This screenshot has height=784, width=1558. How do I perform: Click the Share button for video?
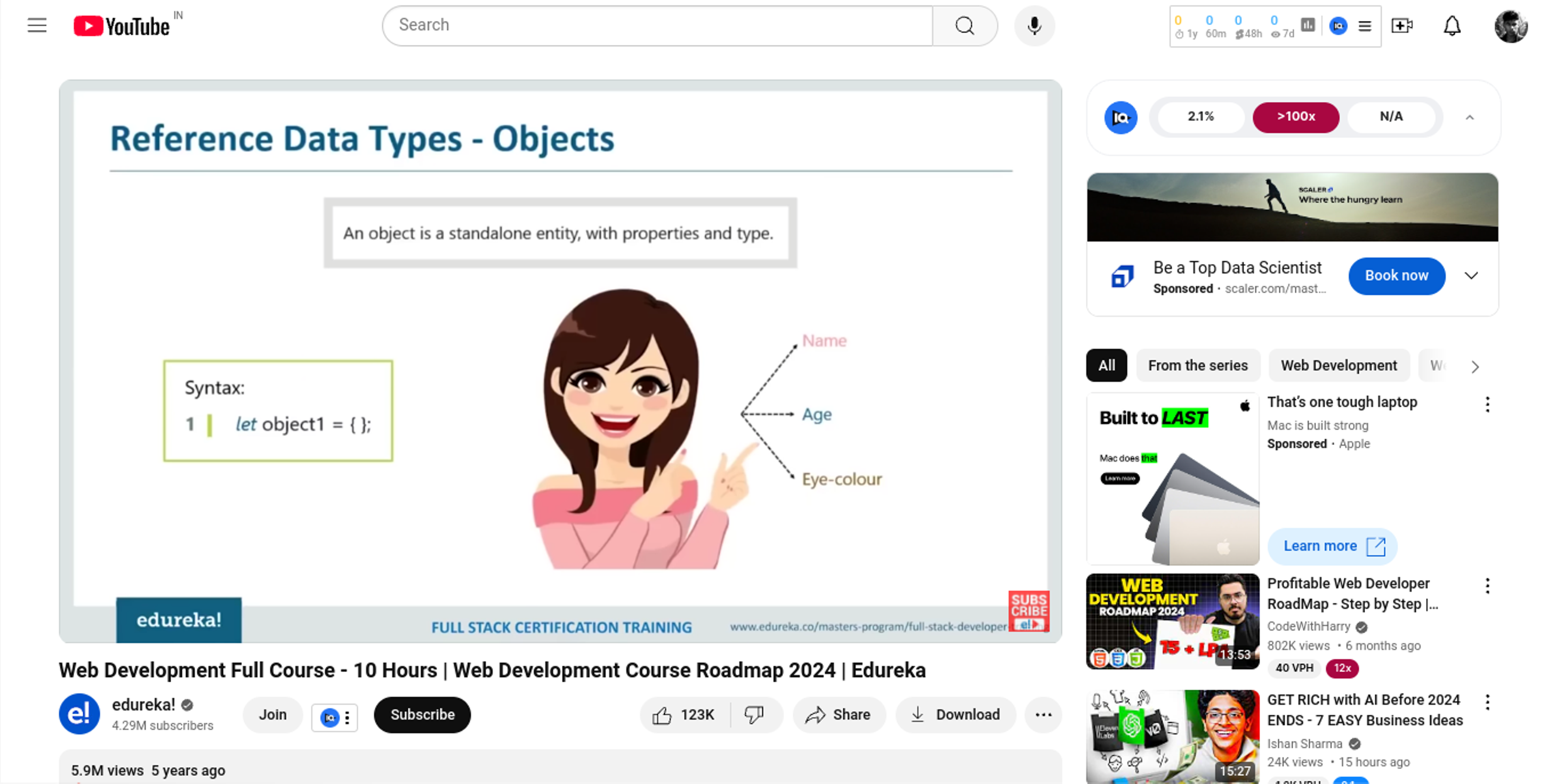pyautogui.click(x=839, y=714)
